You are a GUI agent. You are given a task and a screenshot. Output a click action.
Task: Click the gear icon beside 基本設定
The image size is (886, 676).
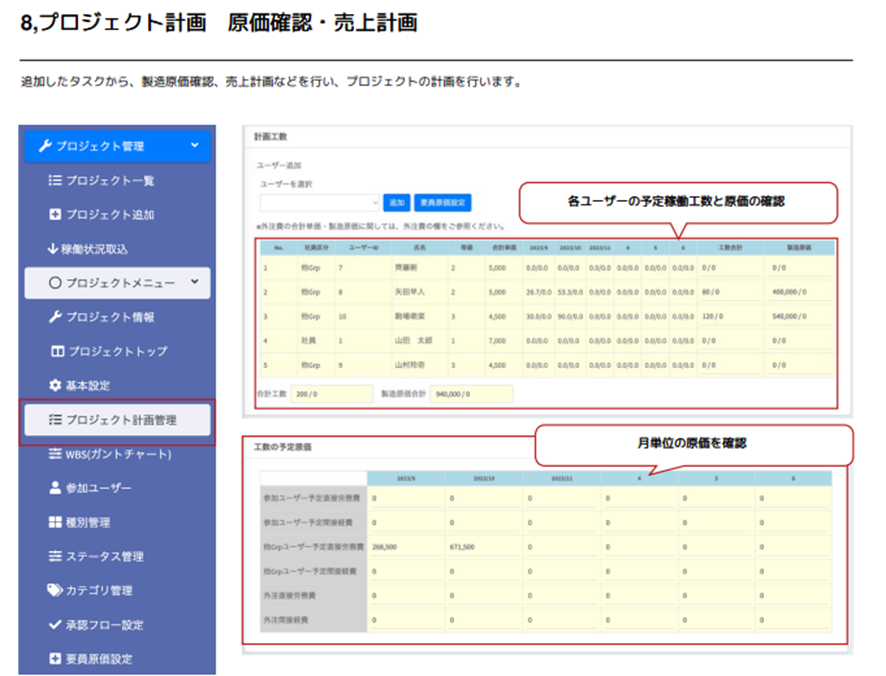[55, 385]
